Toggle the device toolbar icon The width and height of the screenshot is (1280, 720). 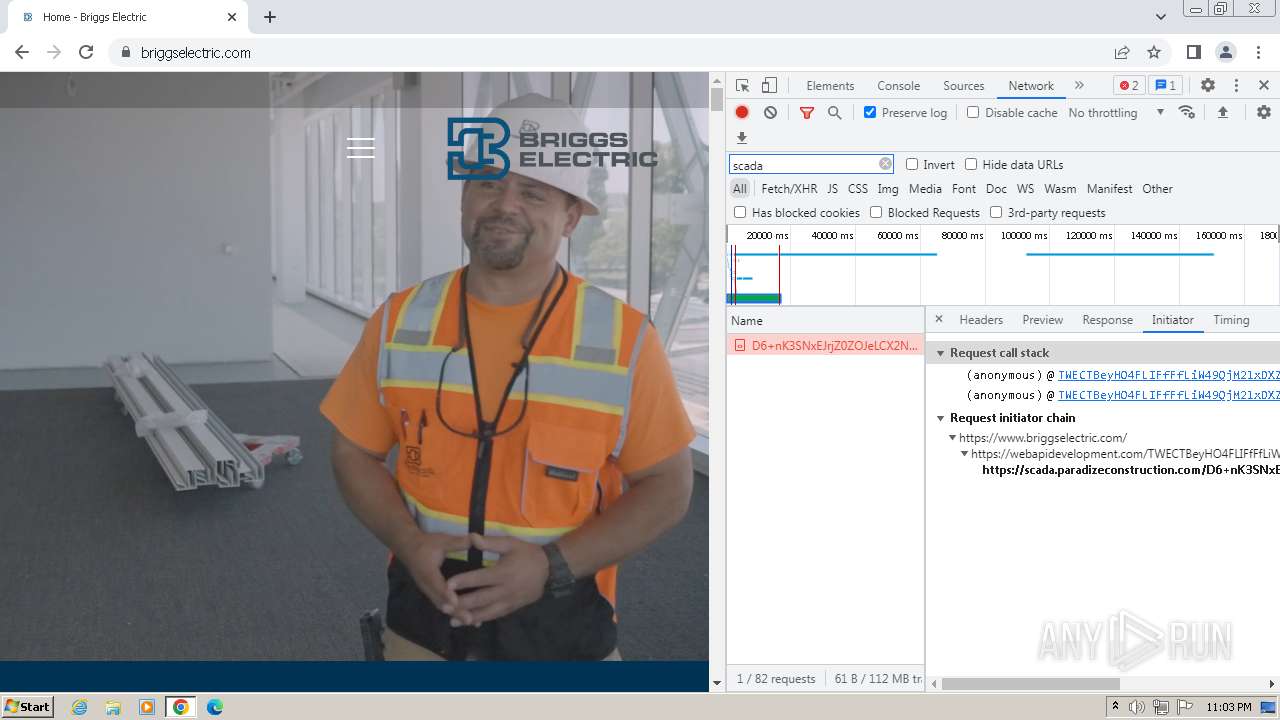coord(769,85)
